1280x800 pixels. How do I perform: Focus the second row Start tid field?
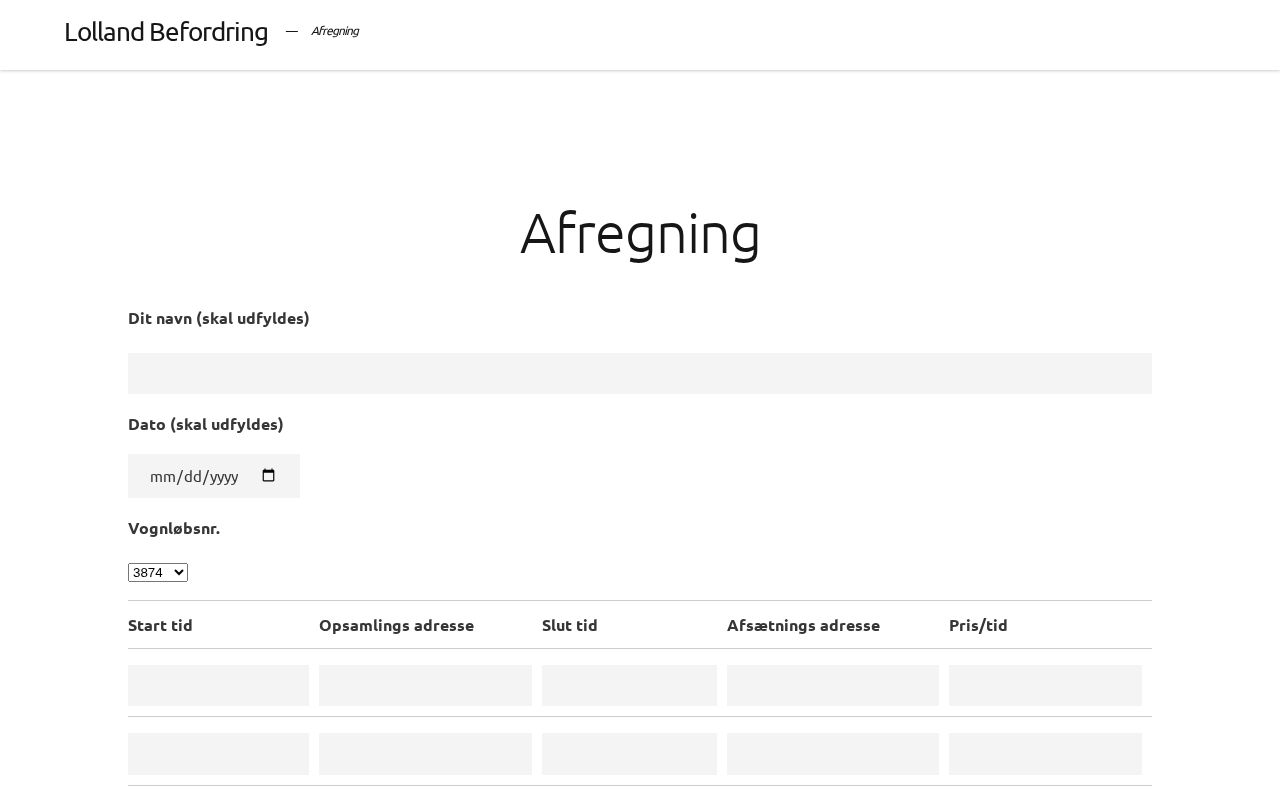[218, 754]
